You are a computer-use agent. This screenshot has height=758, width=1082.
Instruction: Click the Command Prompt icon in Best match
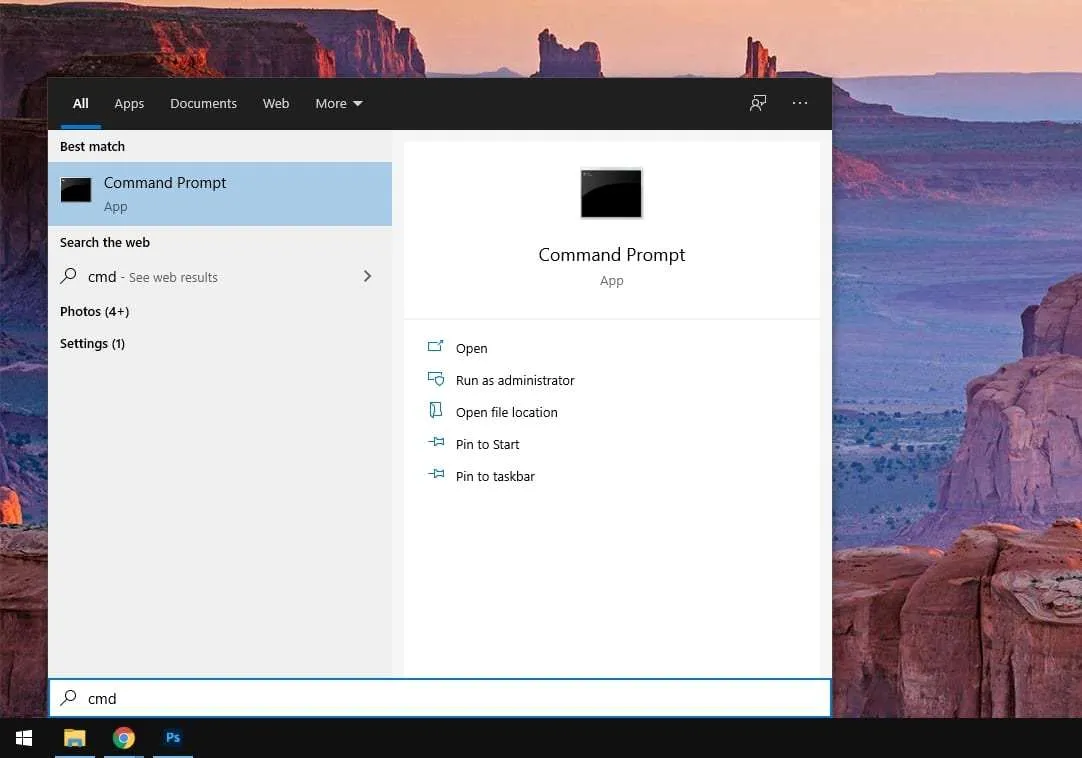[76, 190]
